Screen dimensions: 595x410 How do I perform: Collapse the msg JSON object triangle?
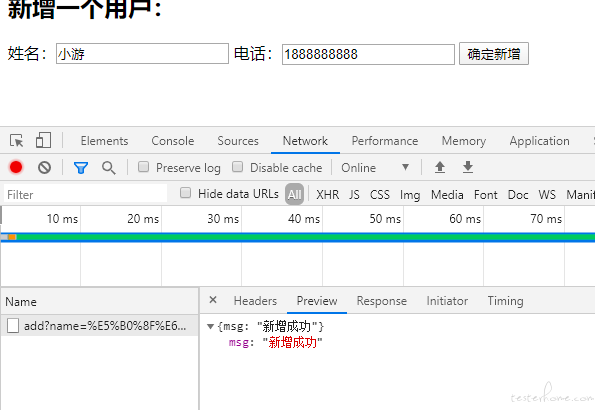click(210, 326)
